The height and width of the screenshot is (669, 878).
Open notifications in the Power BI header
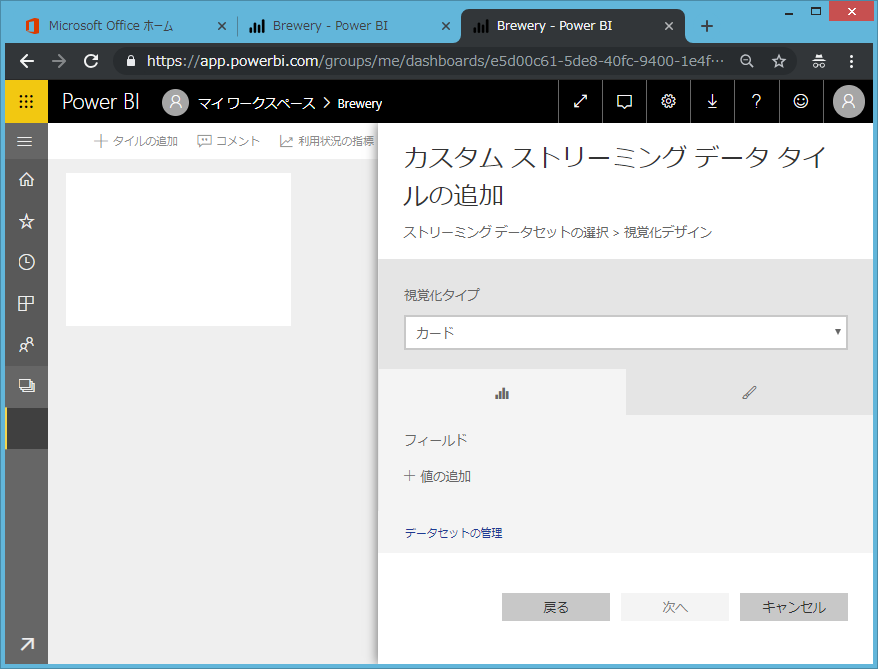[x=624, y=101]
